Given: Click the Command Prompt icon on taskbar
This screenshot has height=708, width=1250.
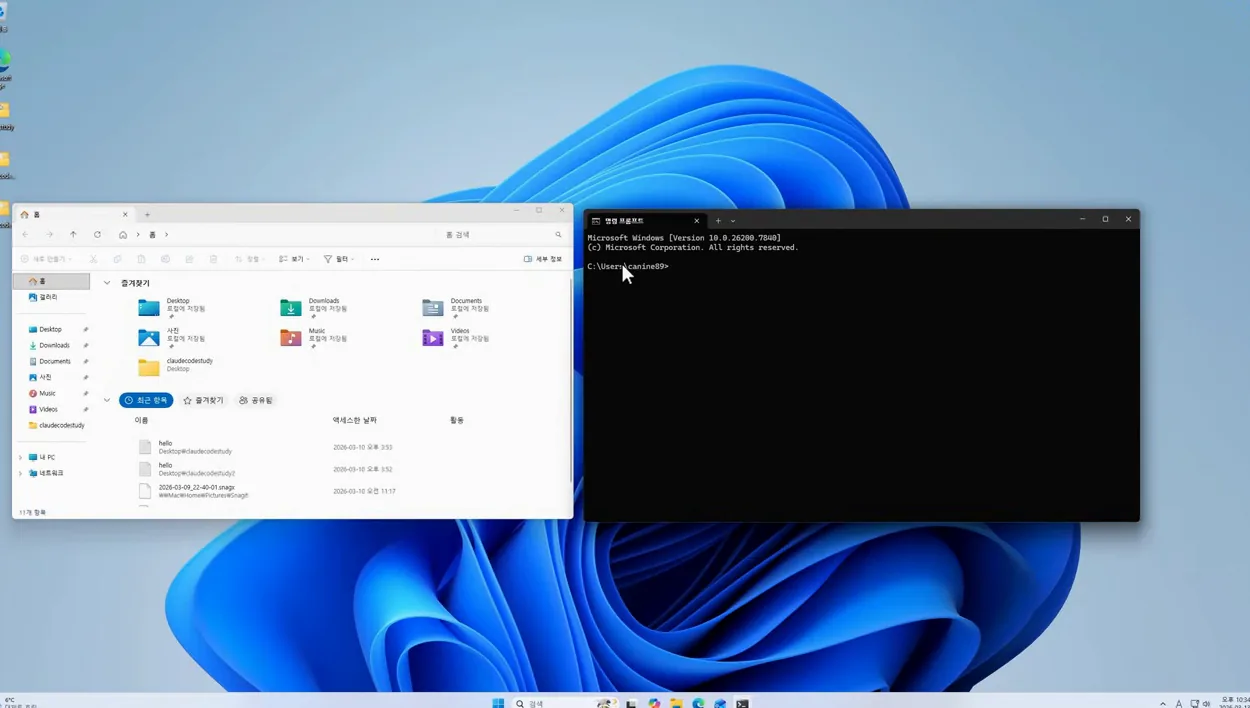Looking at the screenshot, I should 742,703.
